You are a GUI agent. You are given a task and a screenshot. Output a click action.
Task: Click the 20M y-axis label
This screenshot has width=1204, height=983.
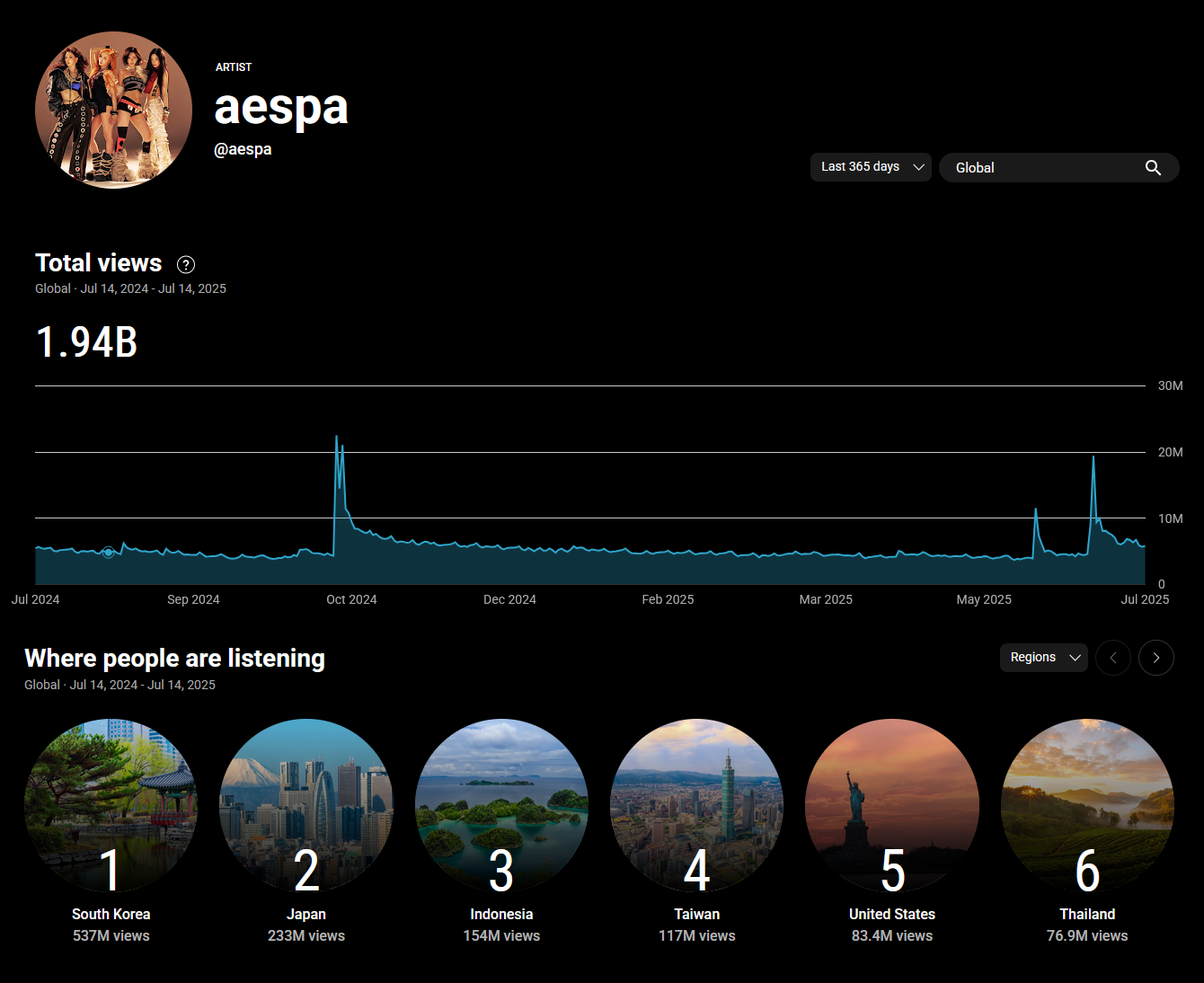tap(1170, 452)
